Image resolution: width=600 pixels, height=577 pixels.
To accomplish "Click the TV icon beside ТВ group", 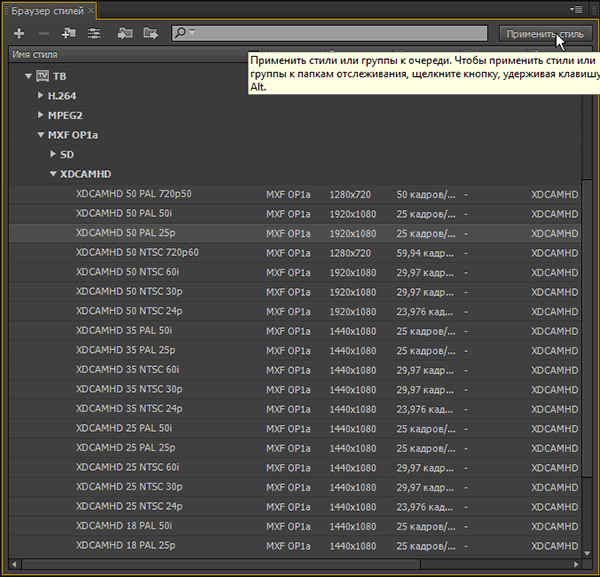I will (42, 76).
